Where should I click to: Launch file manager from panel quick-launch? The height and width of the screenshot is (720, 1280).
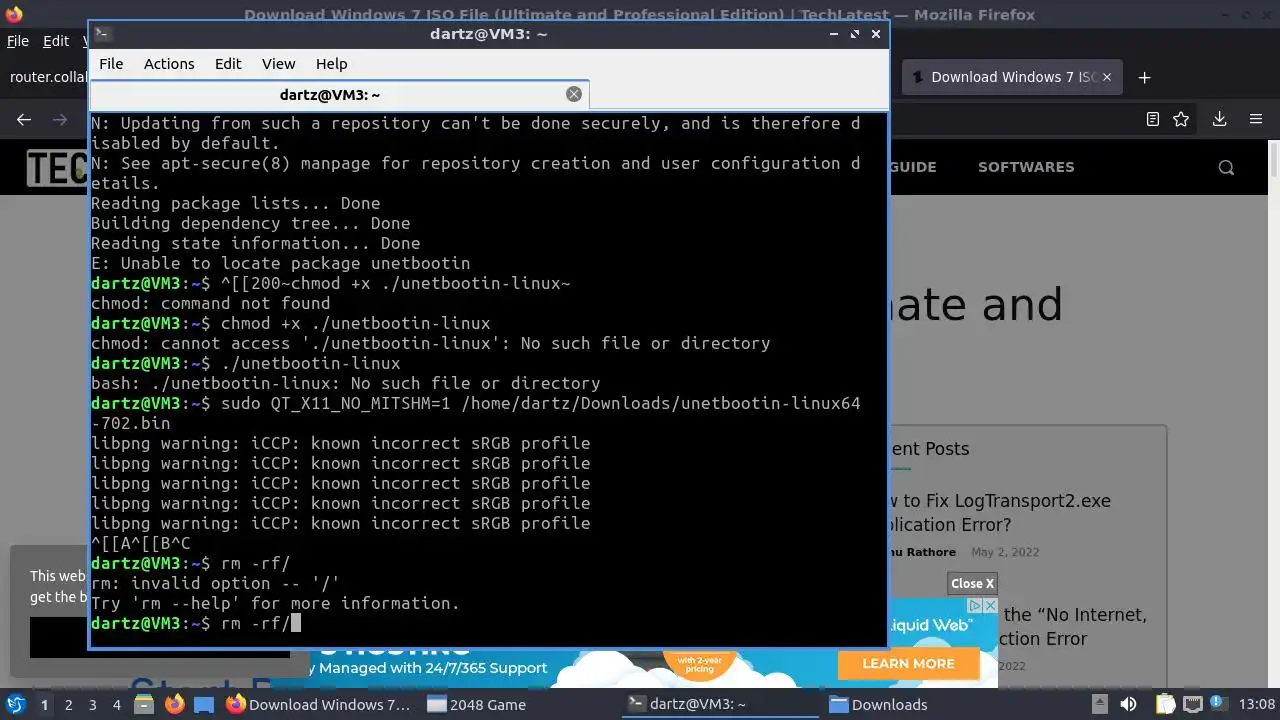pyautogui.click(x=144, y=704)
